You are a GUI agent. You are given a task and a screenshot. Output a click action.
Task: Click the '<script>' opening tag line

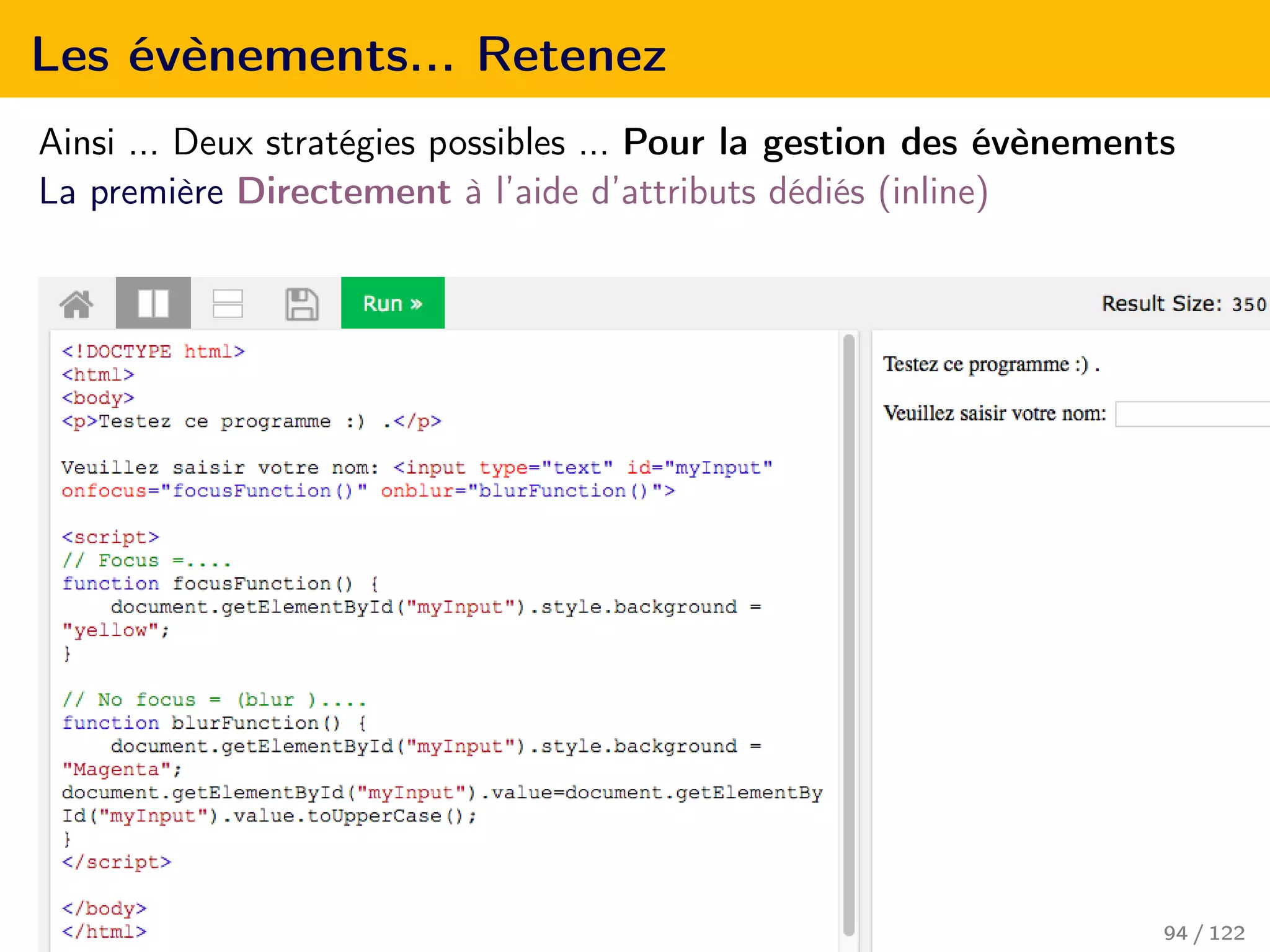[110, 537]
